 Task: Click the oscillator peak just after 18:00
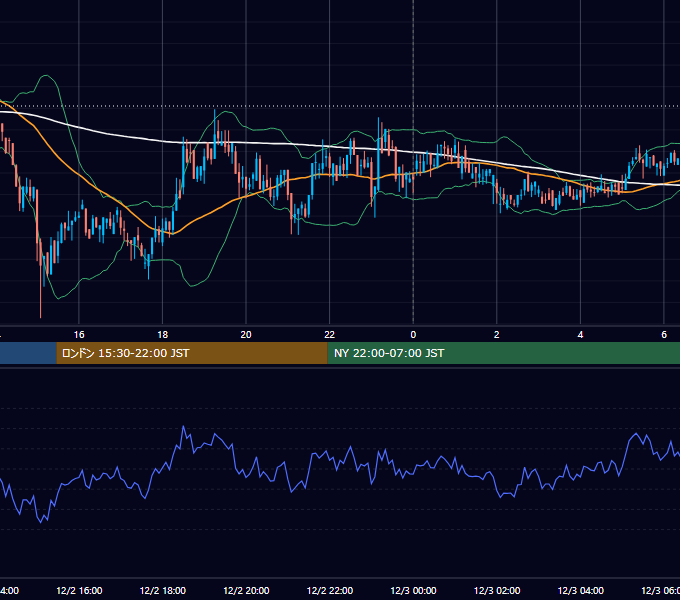pos(183,427)
